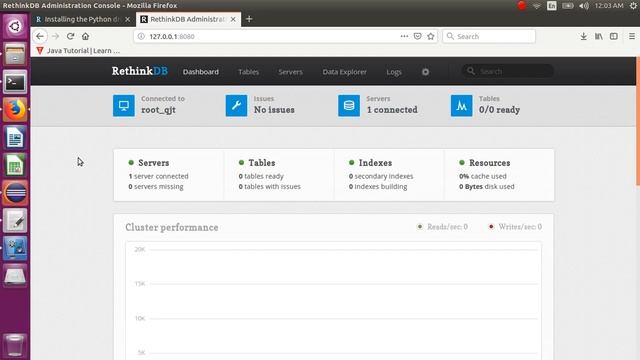Open the Logs nav item
This screenshot has height=360, width=640.
[394, 72]
